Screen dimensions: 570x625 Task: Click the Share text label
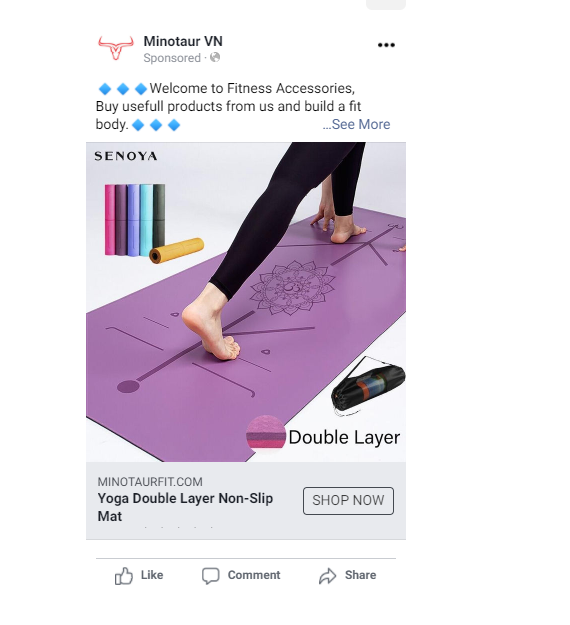(x=360, y=575)
